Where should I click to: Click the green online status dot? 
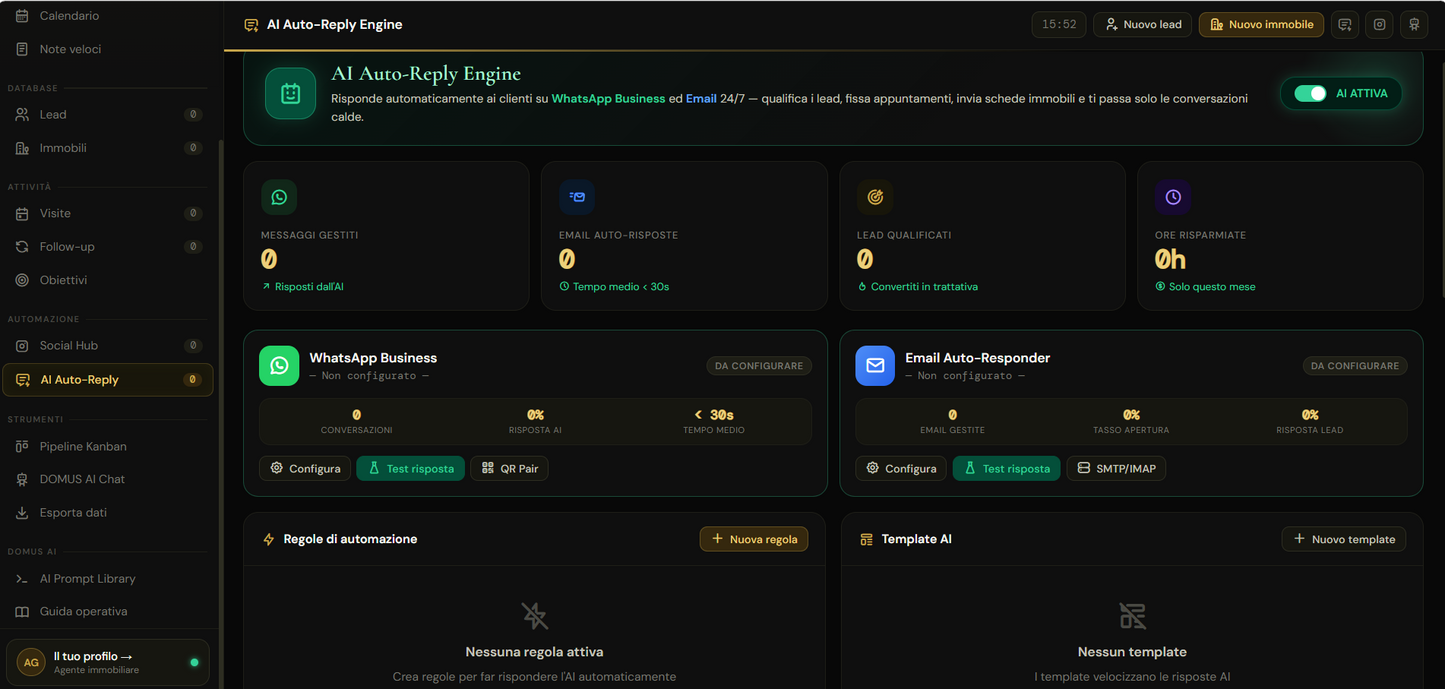click(194, 663)
